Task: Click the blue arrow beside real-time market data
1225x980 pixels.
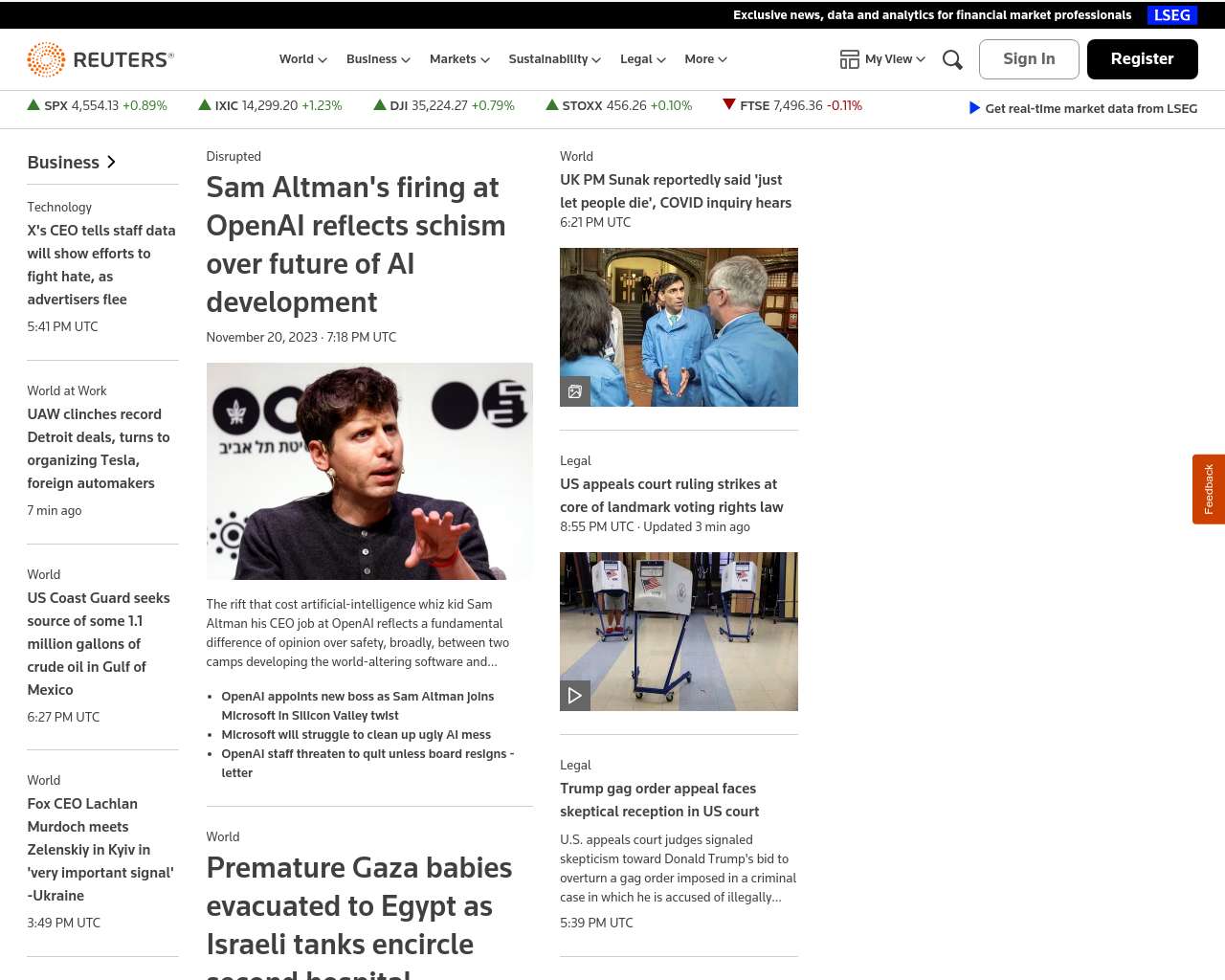Action: point(974,108)
